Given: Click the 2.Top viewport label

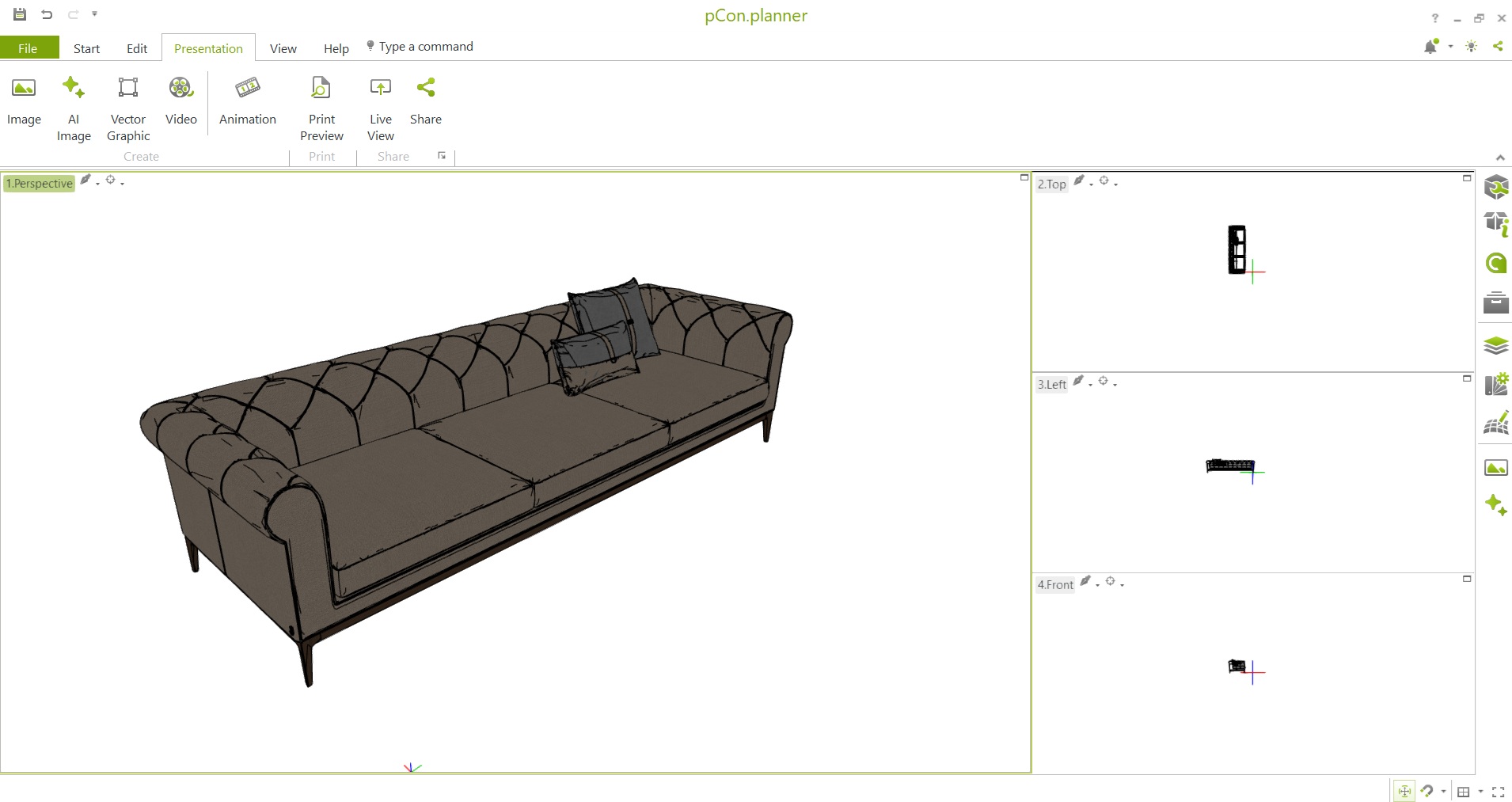Looking at the screenshot, I should tap(1052, 184).
